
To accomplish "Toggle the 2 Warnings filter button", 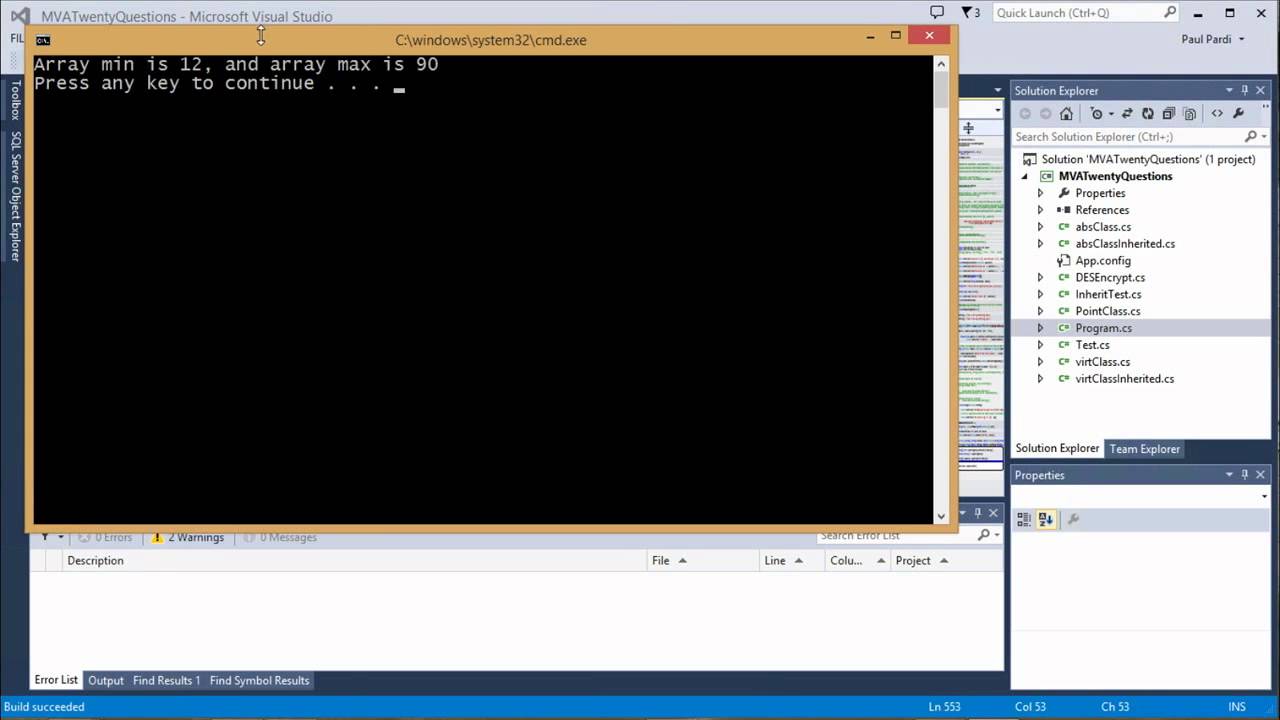I will (x=188, y=537).
